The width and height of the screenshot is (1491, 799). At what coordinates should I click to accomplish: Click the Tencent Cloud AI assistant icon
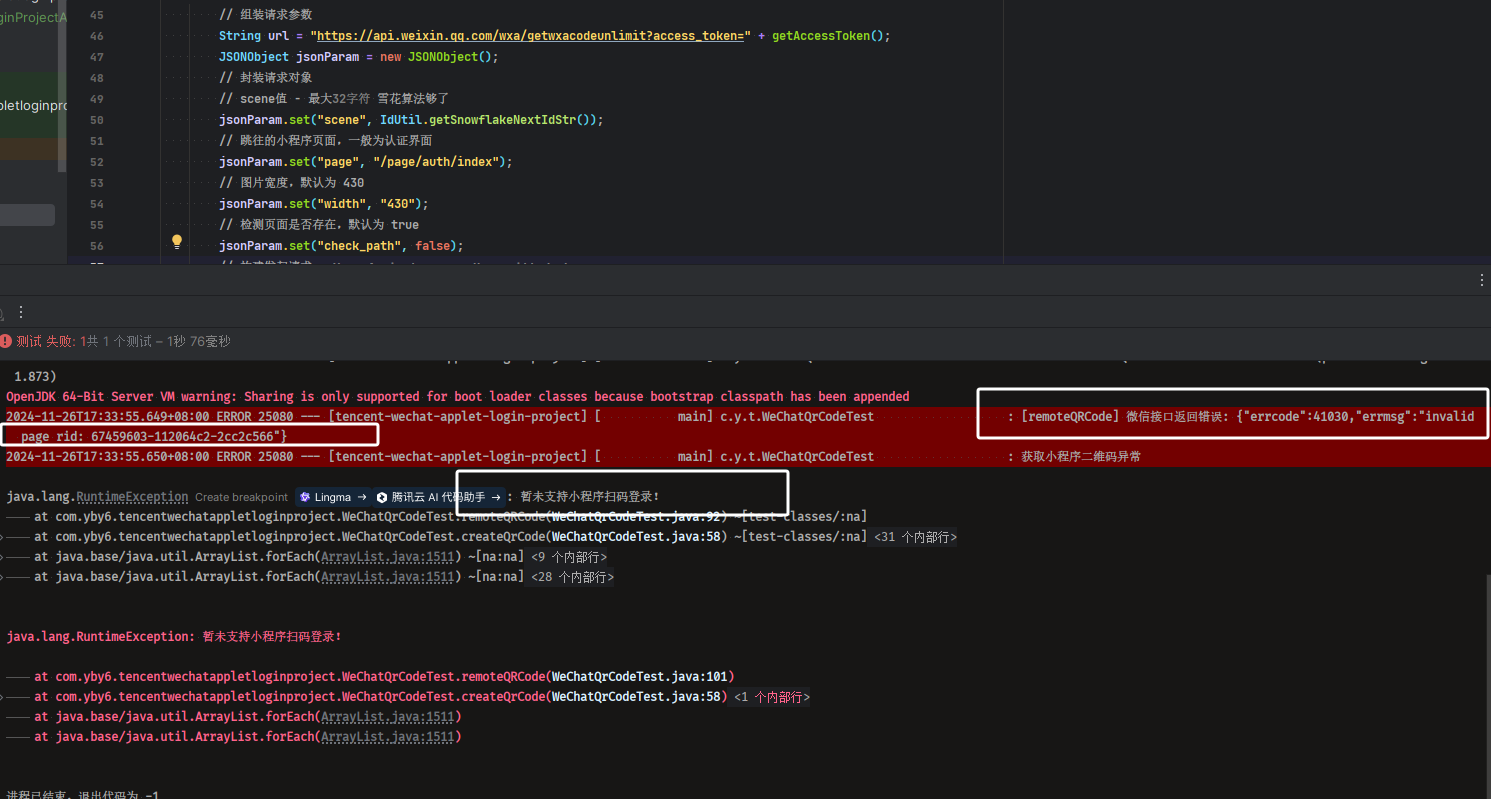click(x=381, y=497)
